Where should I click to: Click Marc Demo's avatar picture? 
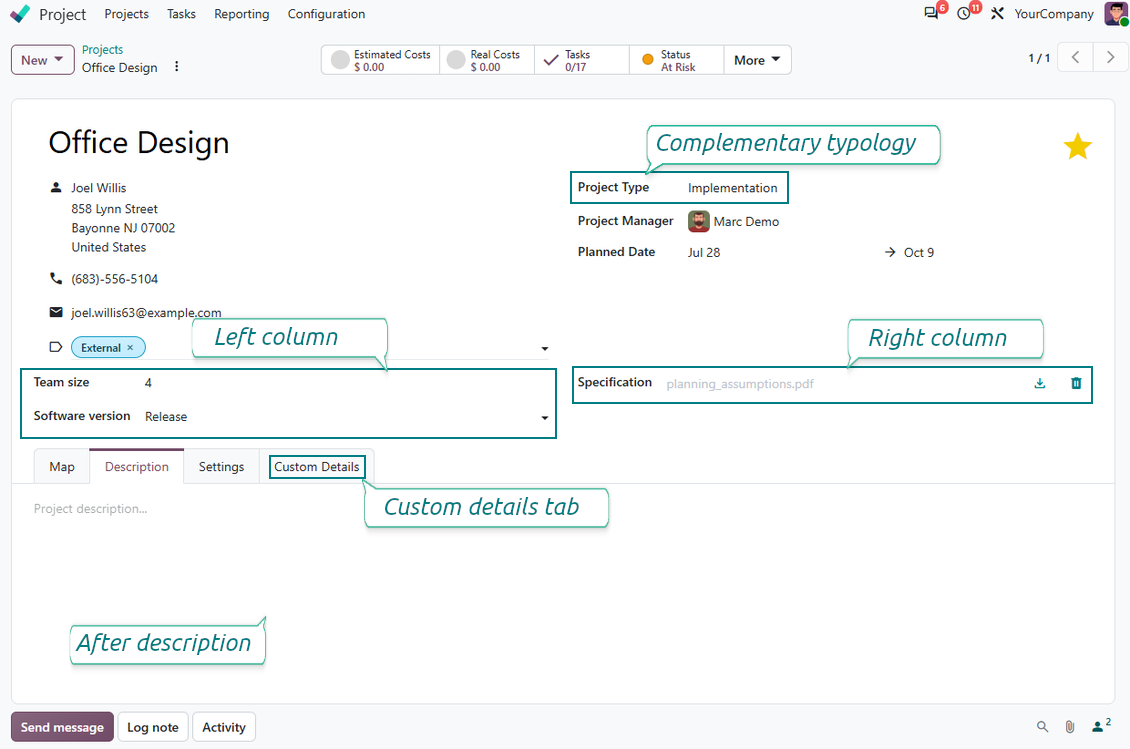(698, 221)
